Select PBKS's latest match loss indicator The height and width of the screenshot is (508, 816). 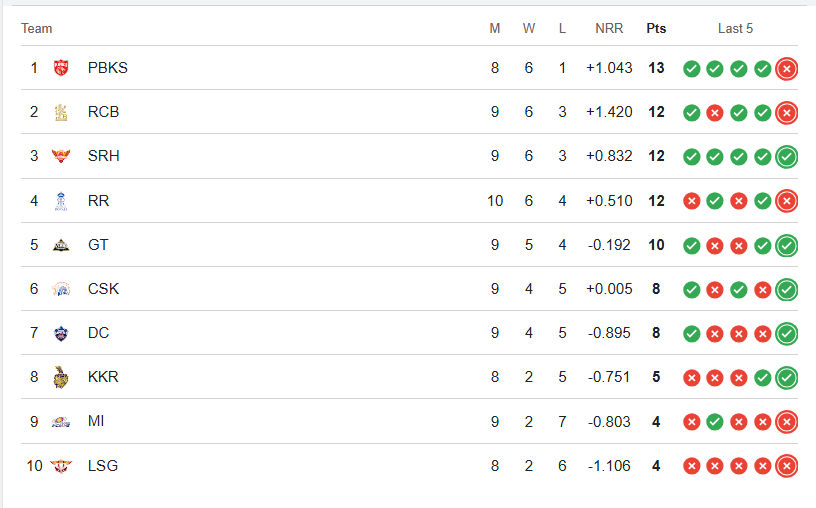[786, 69]
